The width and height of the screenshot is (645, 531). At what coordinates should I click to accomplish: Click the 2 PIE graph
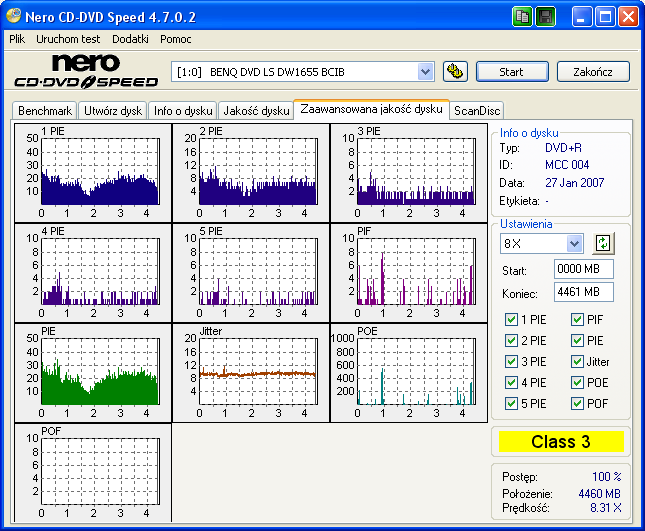[x=258, y=172]
